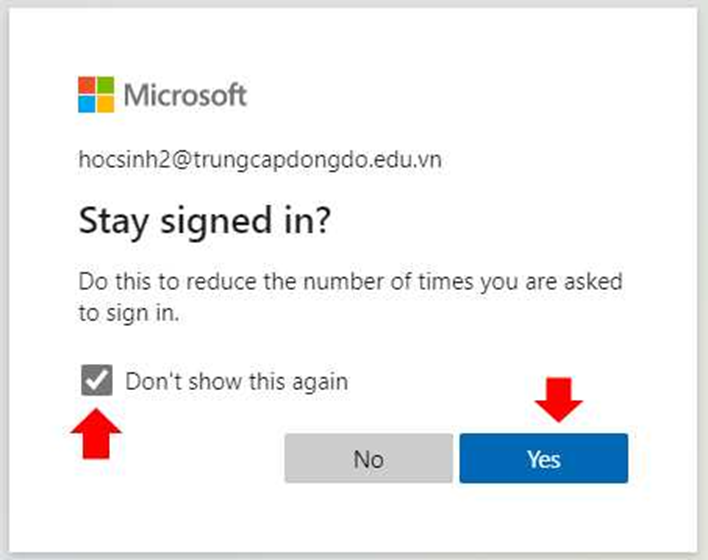Image resolution: width=708 pixels, height=560 pixels.
Task: Select the red square of Microsoft logo
Action: tap(87, 85)
